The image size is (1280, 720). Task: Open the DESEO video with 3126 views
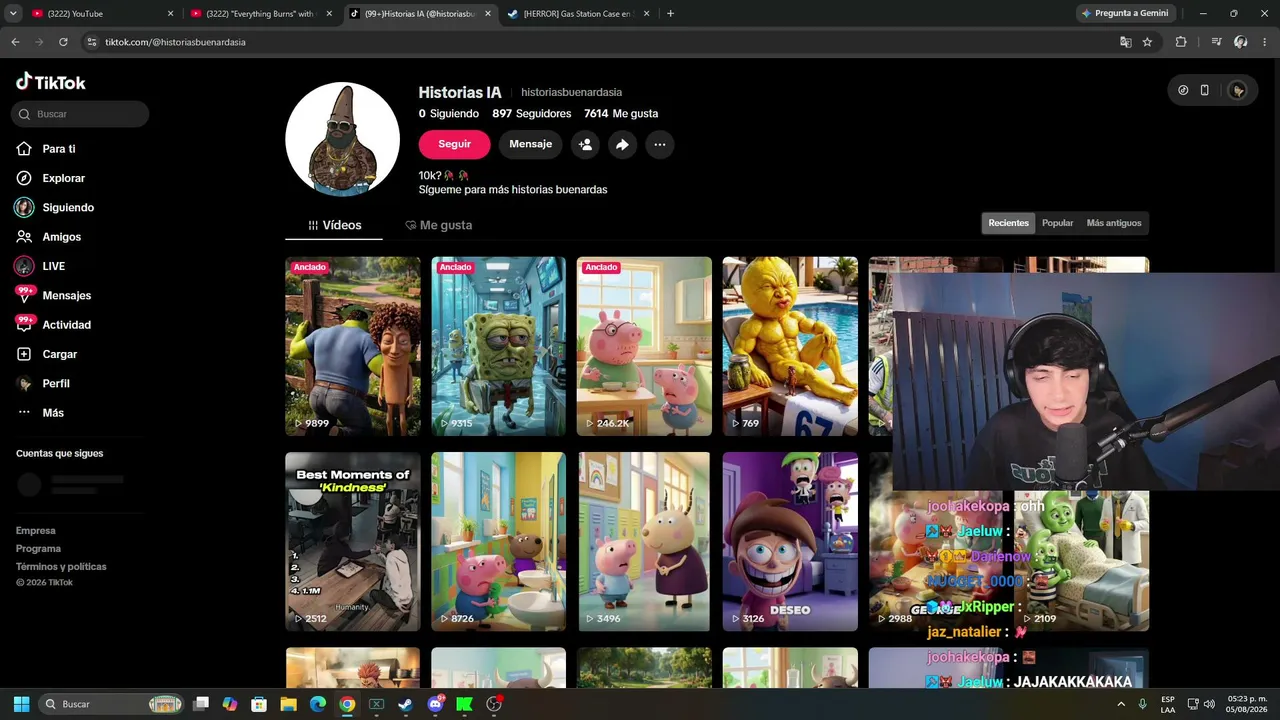pos(790,542)
